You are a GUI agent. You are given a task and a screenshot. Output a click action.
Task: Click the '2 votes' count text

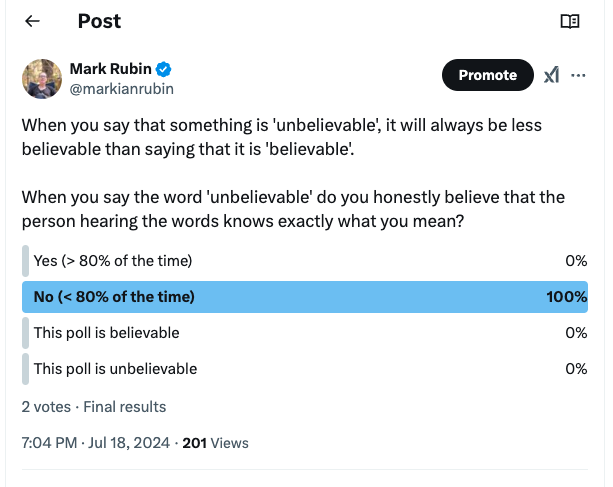pyautogui.click(x=48, y=407)
